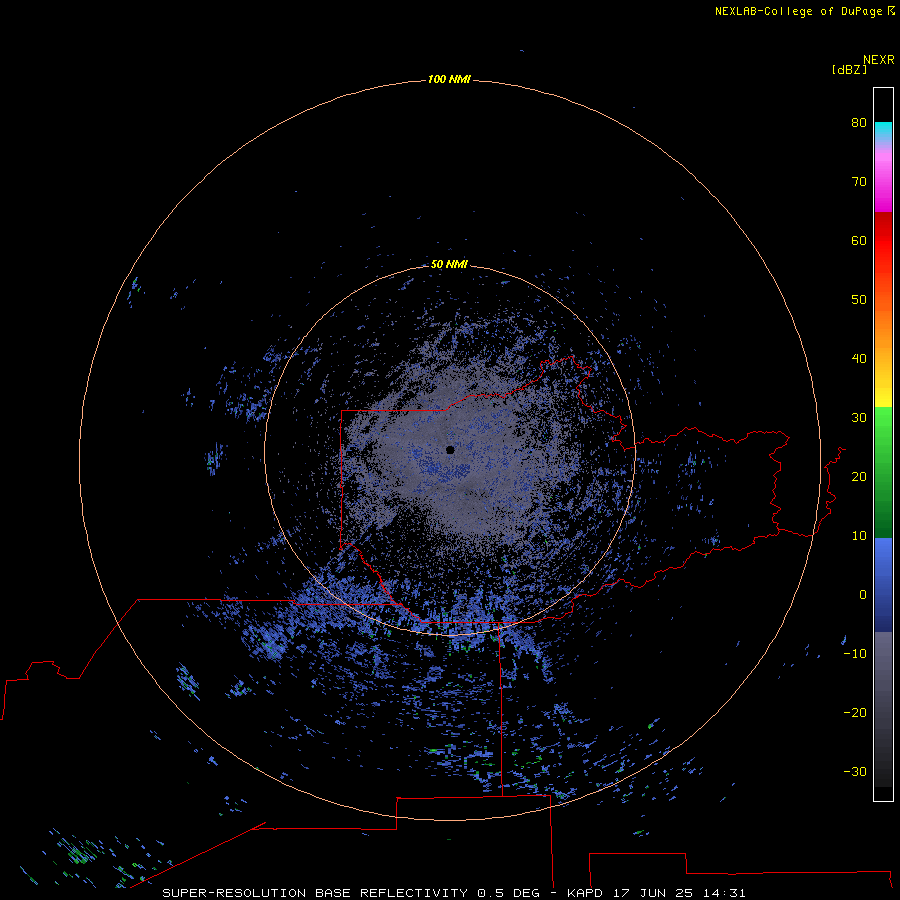Click the 30 dBZ scale value
900x900 pixels.
859,418
